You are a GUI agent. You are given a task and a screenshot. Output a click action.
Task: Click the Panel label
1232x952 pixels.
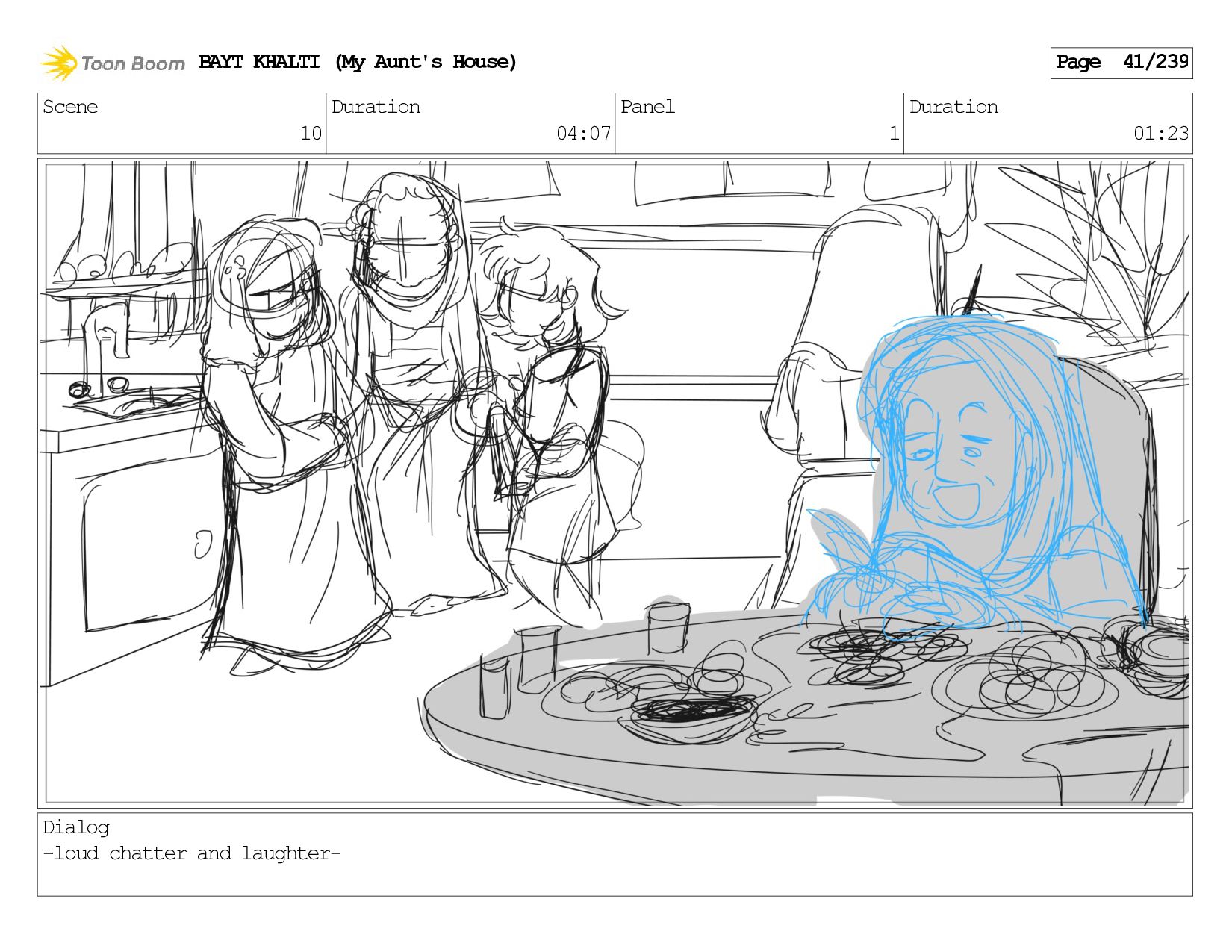(647, 107)
